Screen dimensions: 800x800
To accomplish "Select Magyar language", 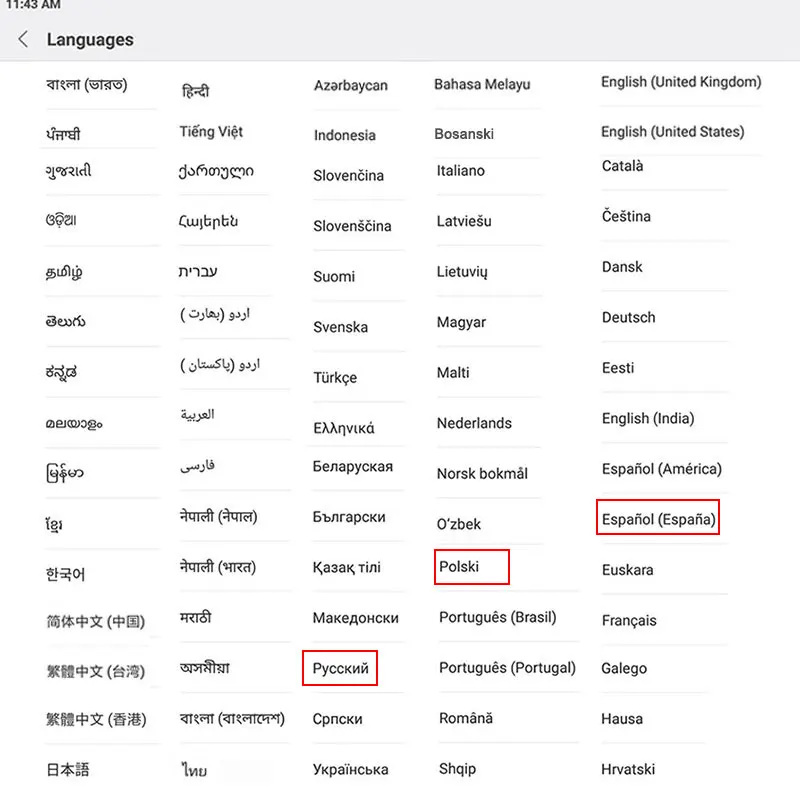I will (461, 322).
